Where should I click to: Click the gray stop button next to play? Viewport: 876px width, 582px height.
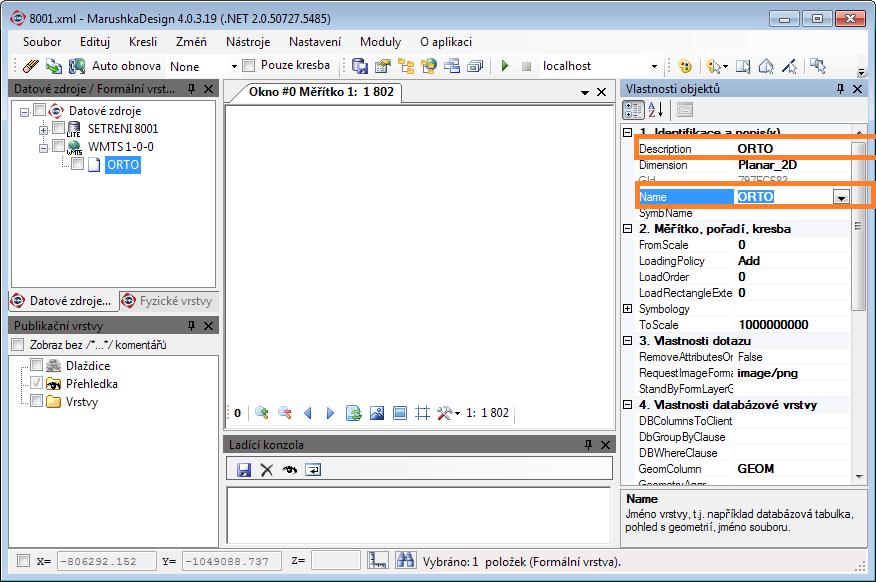[x=526, y=66]
